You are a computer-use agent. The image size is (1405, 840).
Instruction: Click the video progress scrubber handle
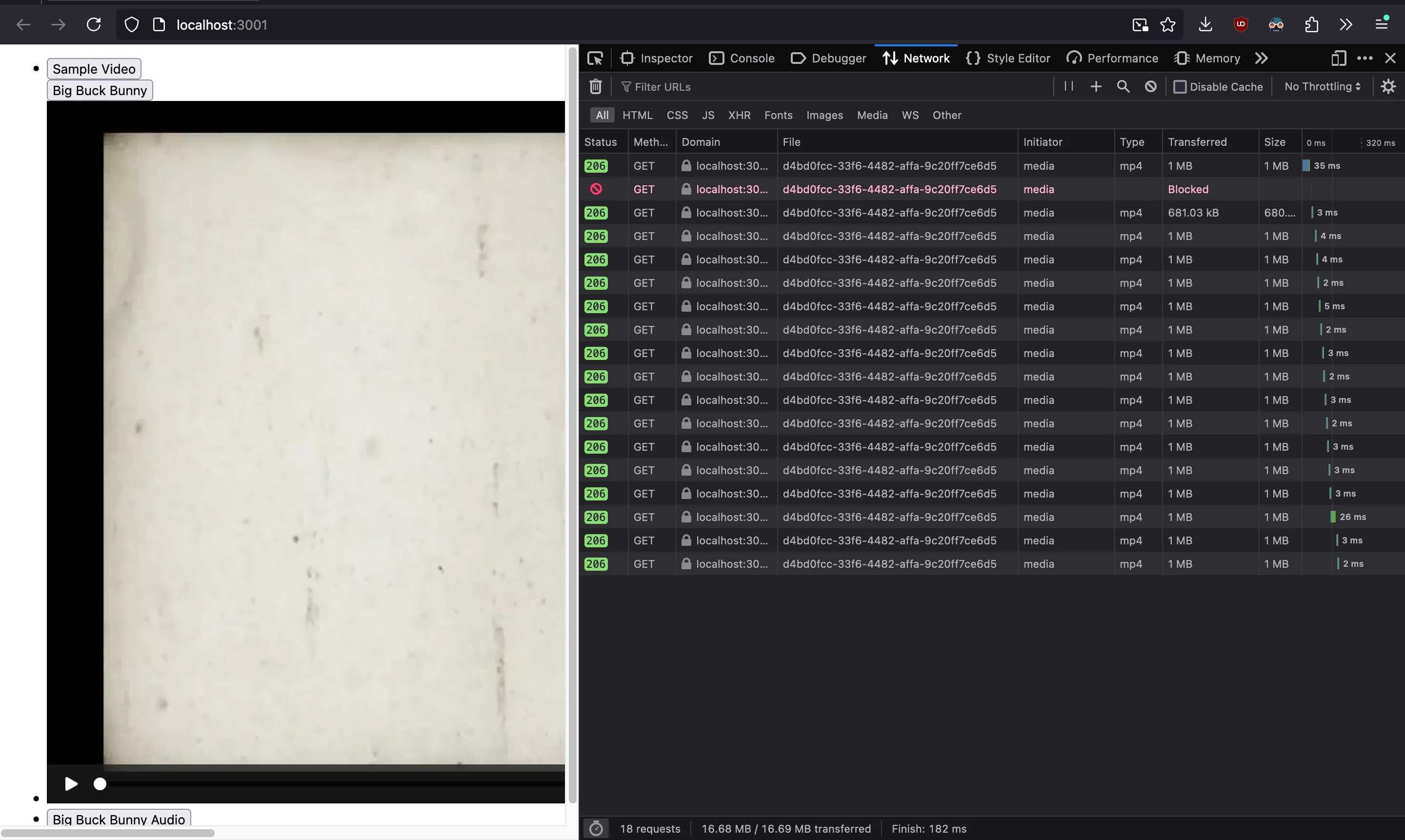100,784
